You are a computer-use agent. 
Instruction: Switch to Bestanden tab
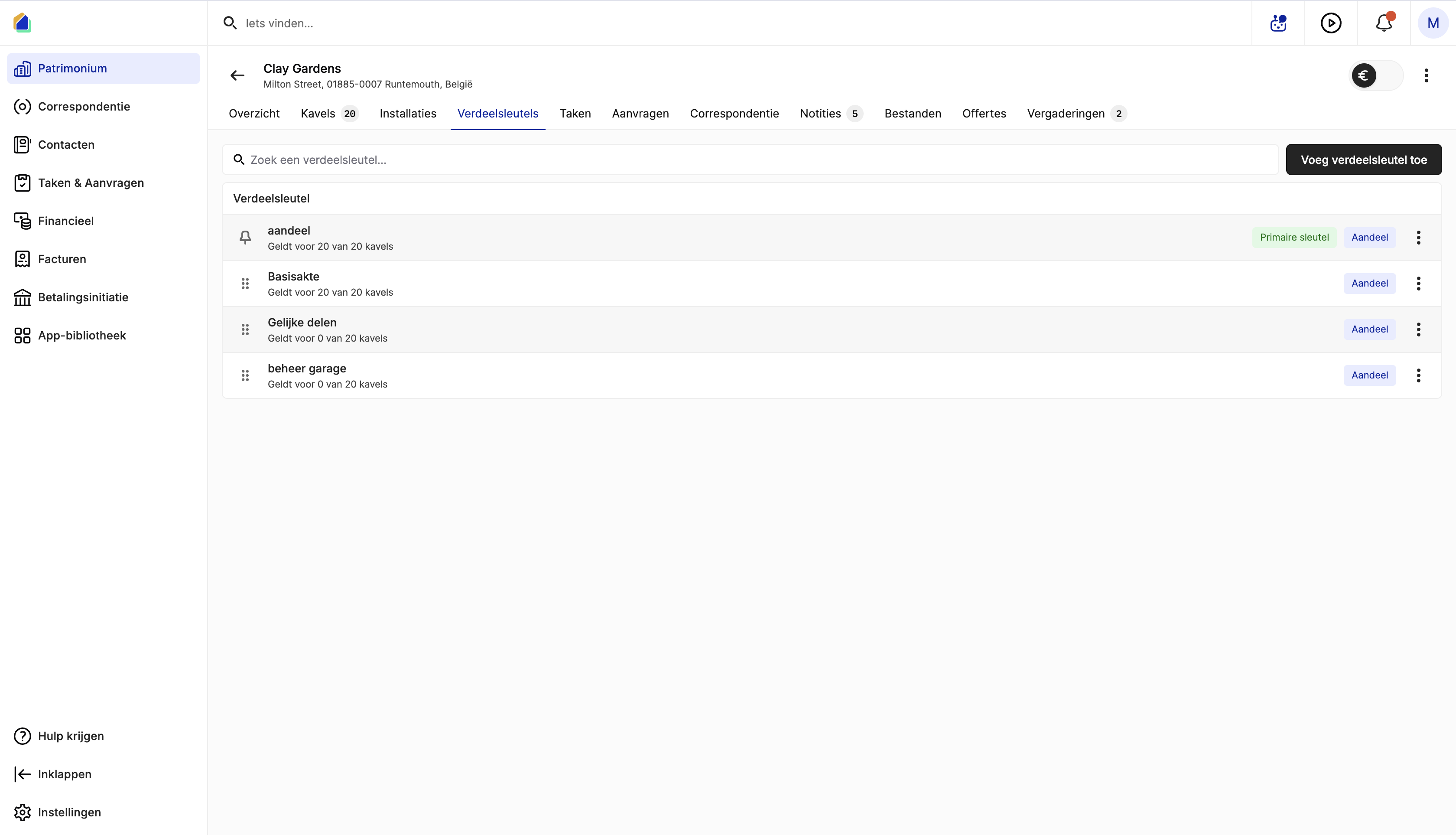coord(913,114)
